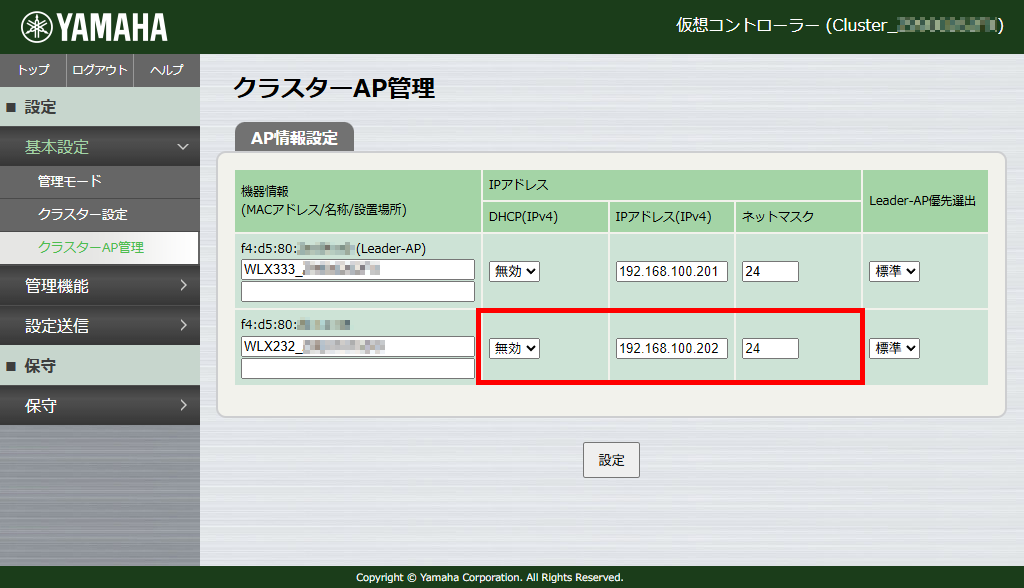Screen dimensions: 1024x588
Task: Click the 仮想コントローラー cluster title
Action: tap(840, 25)
